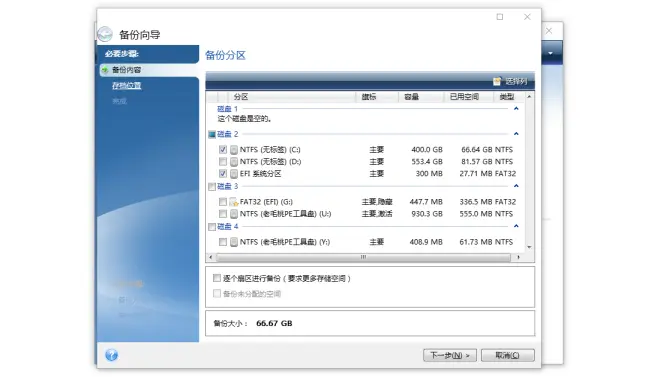
Task: Click the drive icon of NTFS (D:) partition
Action: (x=234, y=162)
